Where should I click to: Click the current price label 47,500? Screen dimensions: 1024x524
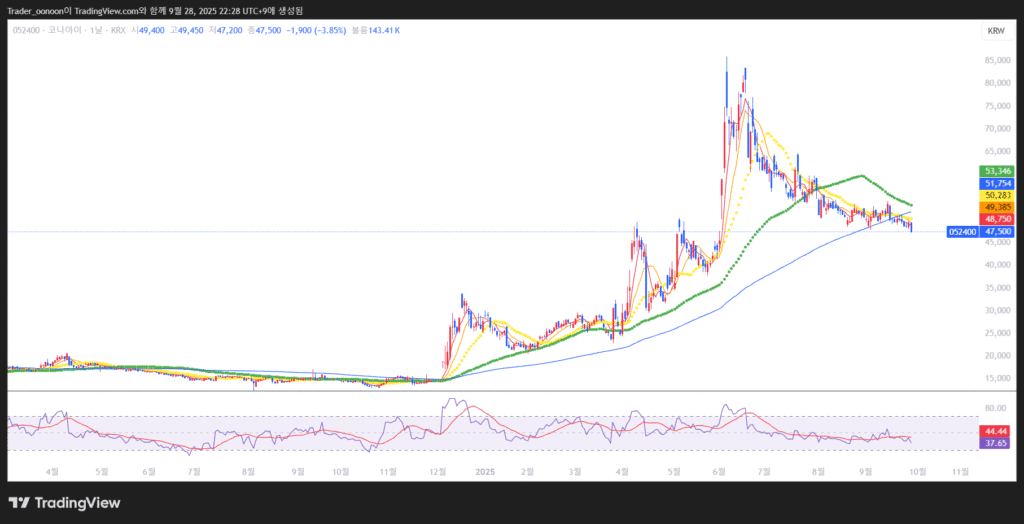998,231
